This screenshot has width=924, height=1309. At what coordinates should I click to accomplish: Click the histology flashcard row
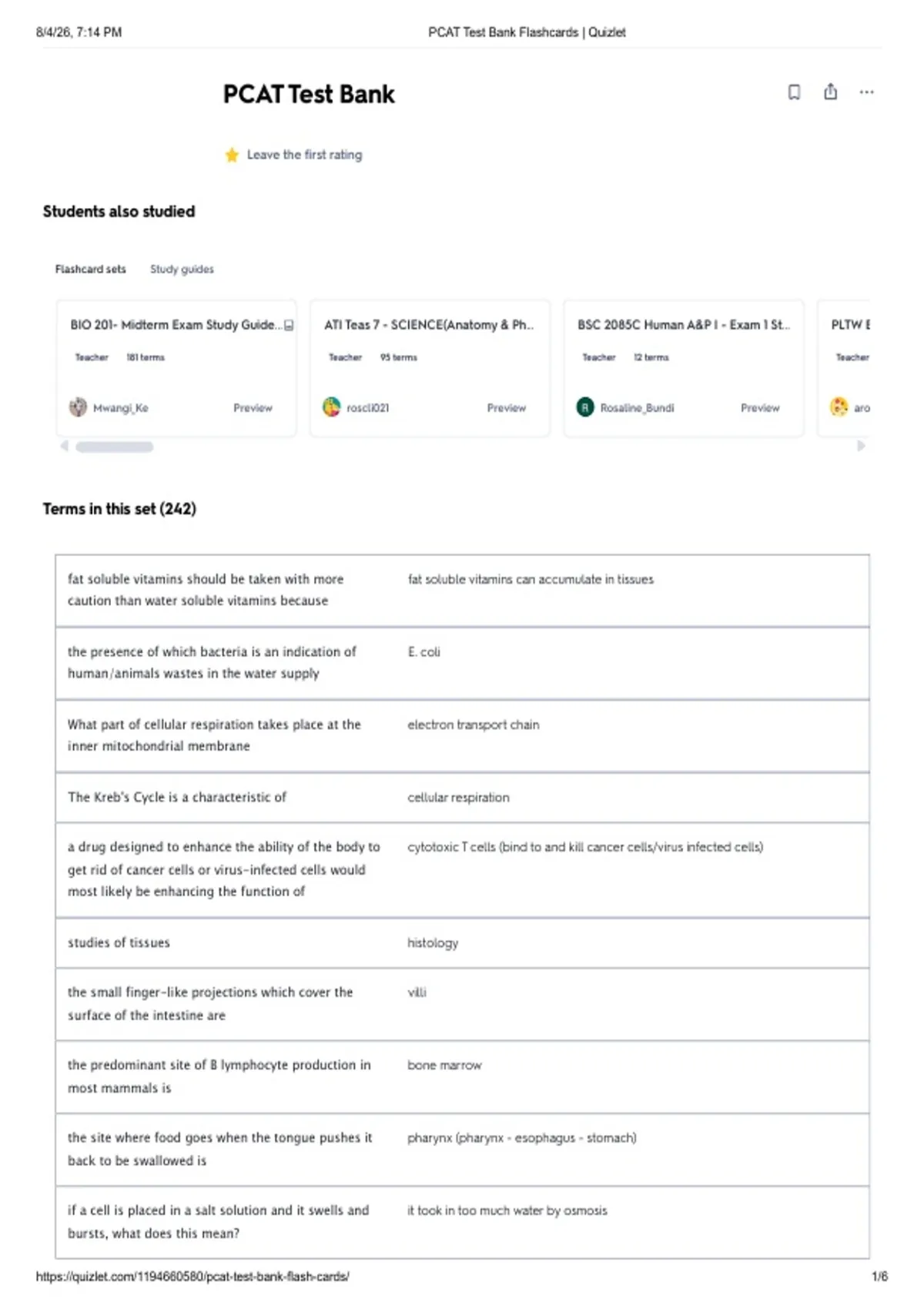coord(462,942)
